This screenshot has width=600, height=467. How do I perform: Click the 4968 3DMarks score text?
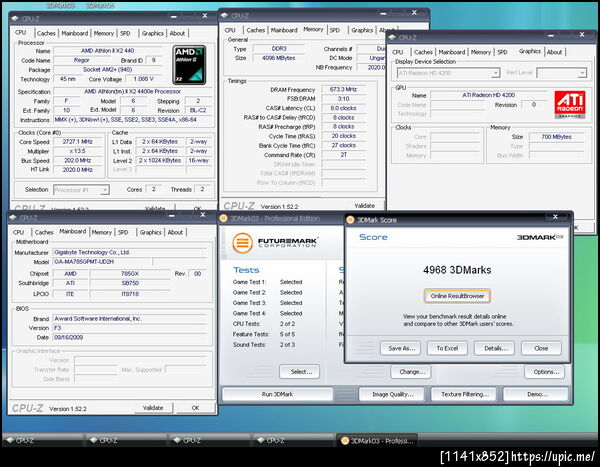point(457,270)
